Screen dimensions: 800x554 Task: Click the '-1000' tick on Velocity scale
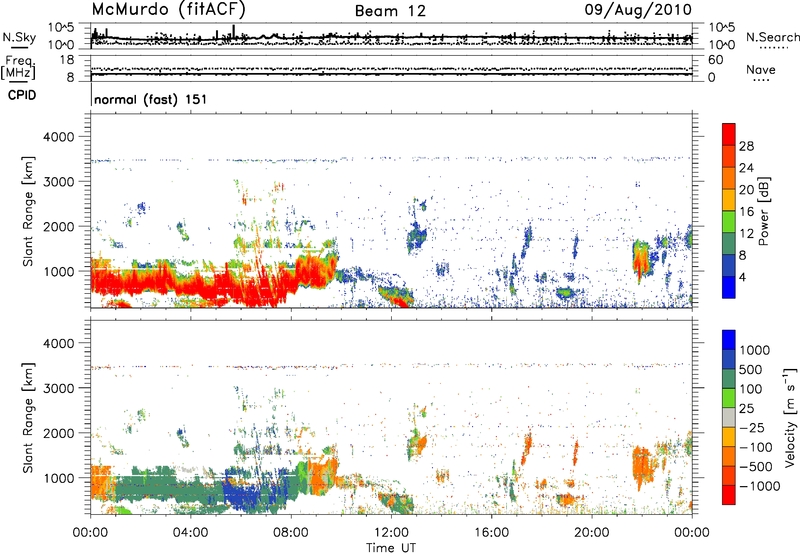(759, 486)
